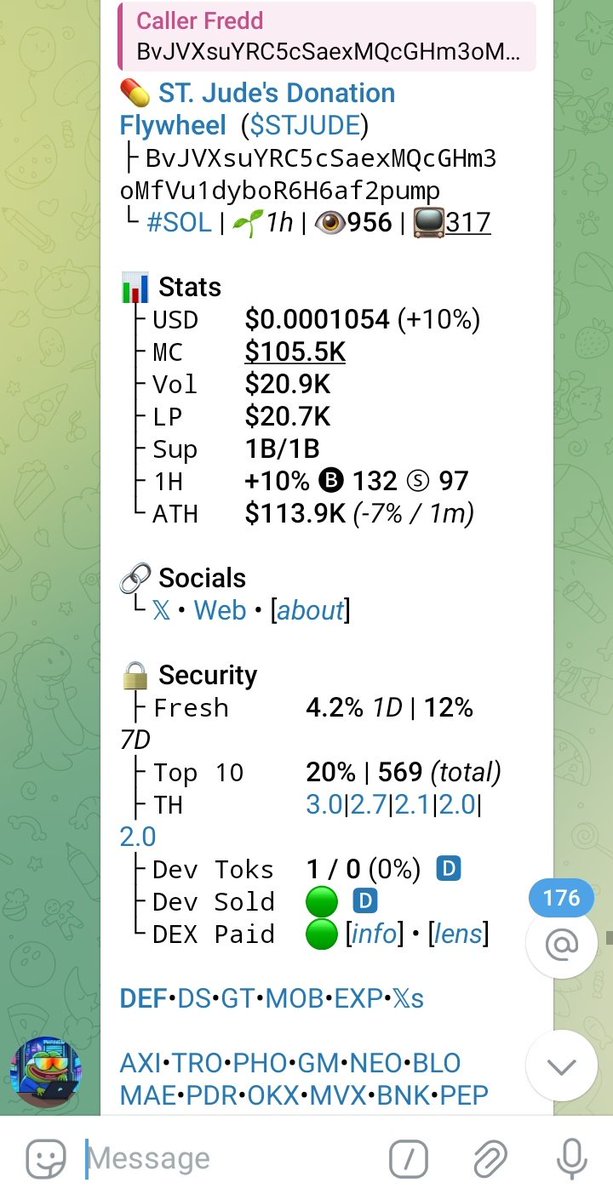Tap the @ mentions button
The image size is (613, 1200).
[x=562, y=941]
